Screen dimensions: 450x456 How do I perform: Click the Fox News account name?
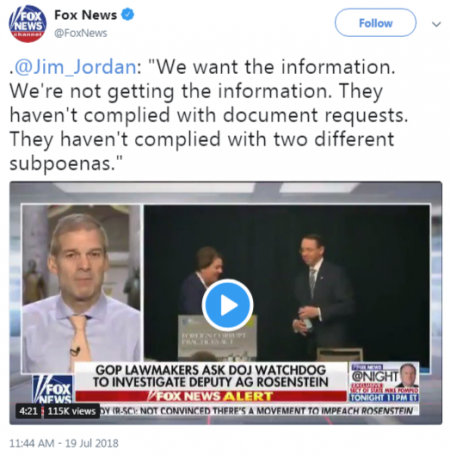[86, 15]
